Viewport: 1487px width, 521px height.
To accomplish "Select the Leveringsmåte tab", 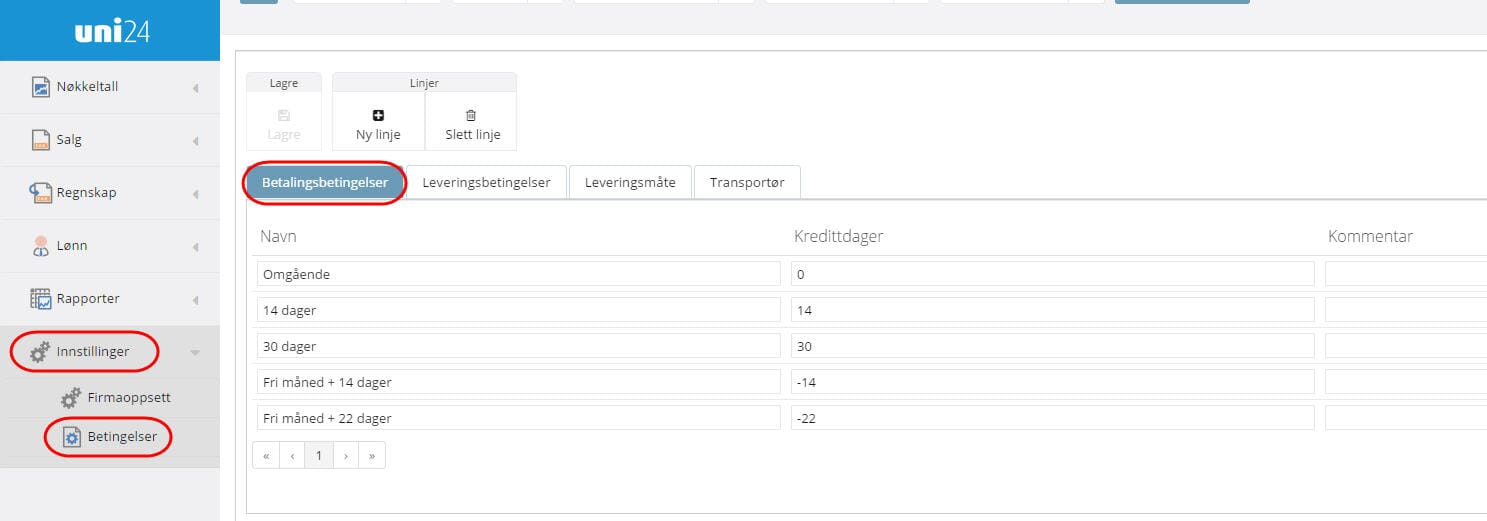I will (630, 183).
